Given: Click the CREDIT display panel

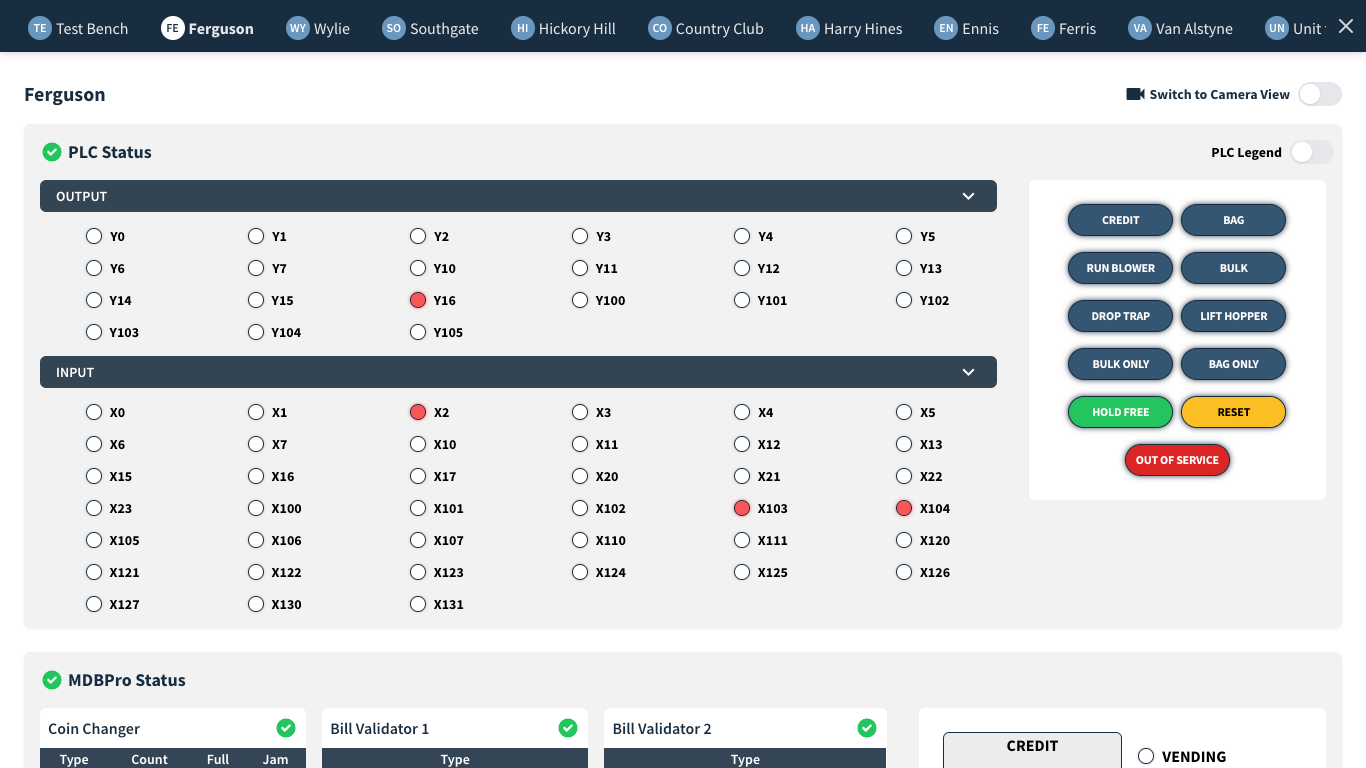Looking at the screenshot, I should (1031, 749).
